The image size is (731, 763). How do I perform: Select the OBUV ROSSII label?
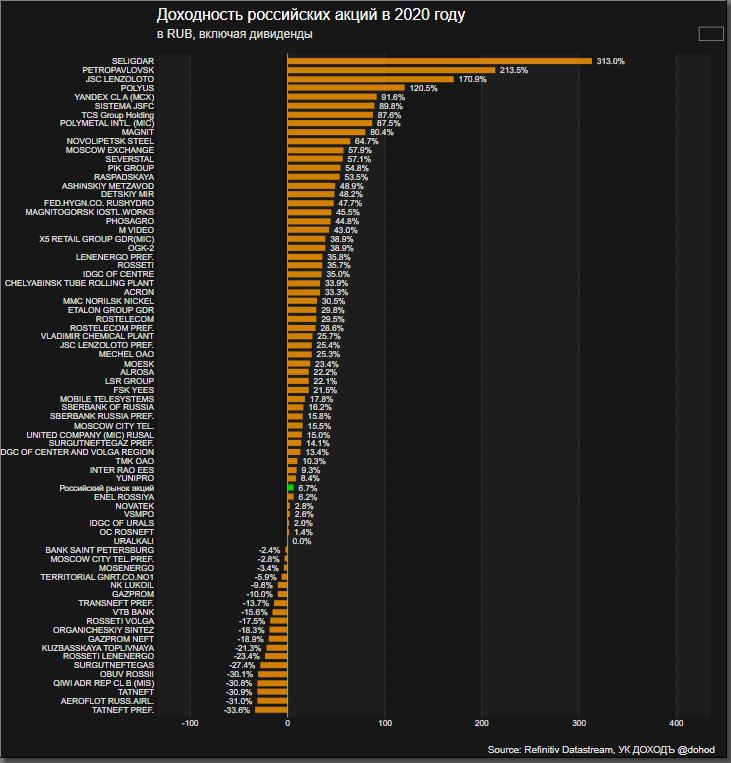(x=127, y=674)
